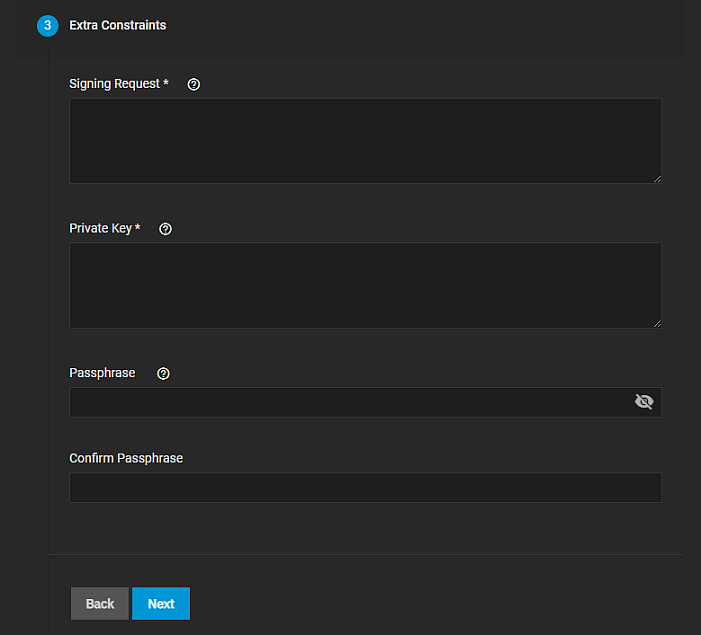
Task: Click the Private Key textarea resize handle
Action: tap(657, 323)
